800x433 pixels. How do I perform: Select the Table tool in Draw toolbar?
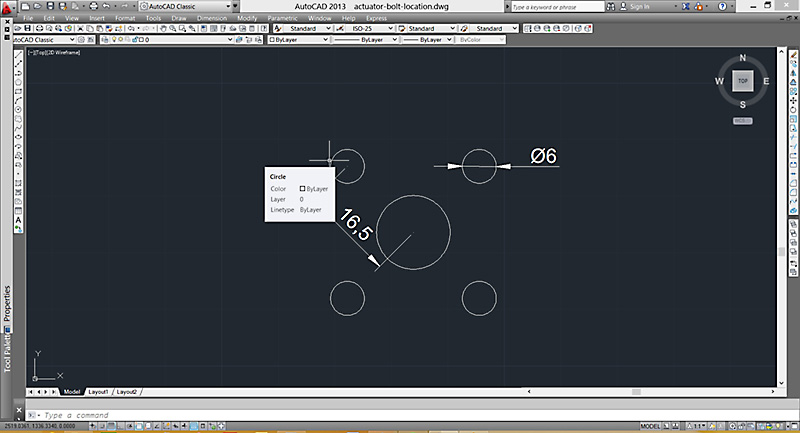[18, 211]
